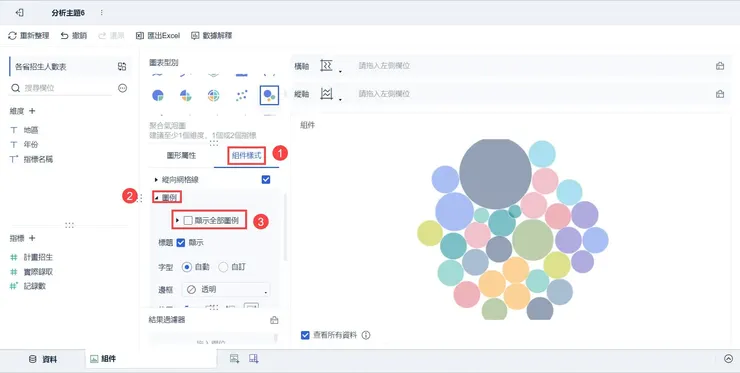
Task: Click the large olive-green bubble in chart
Action: (x=533, y=240)
